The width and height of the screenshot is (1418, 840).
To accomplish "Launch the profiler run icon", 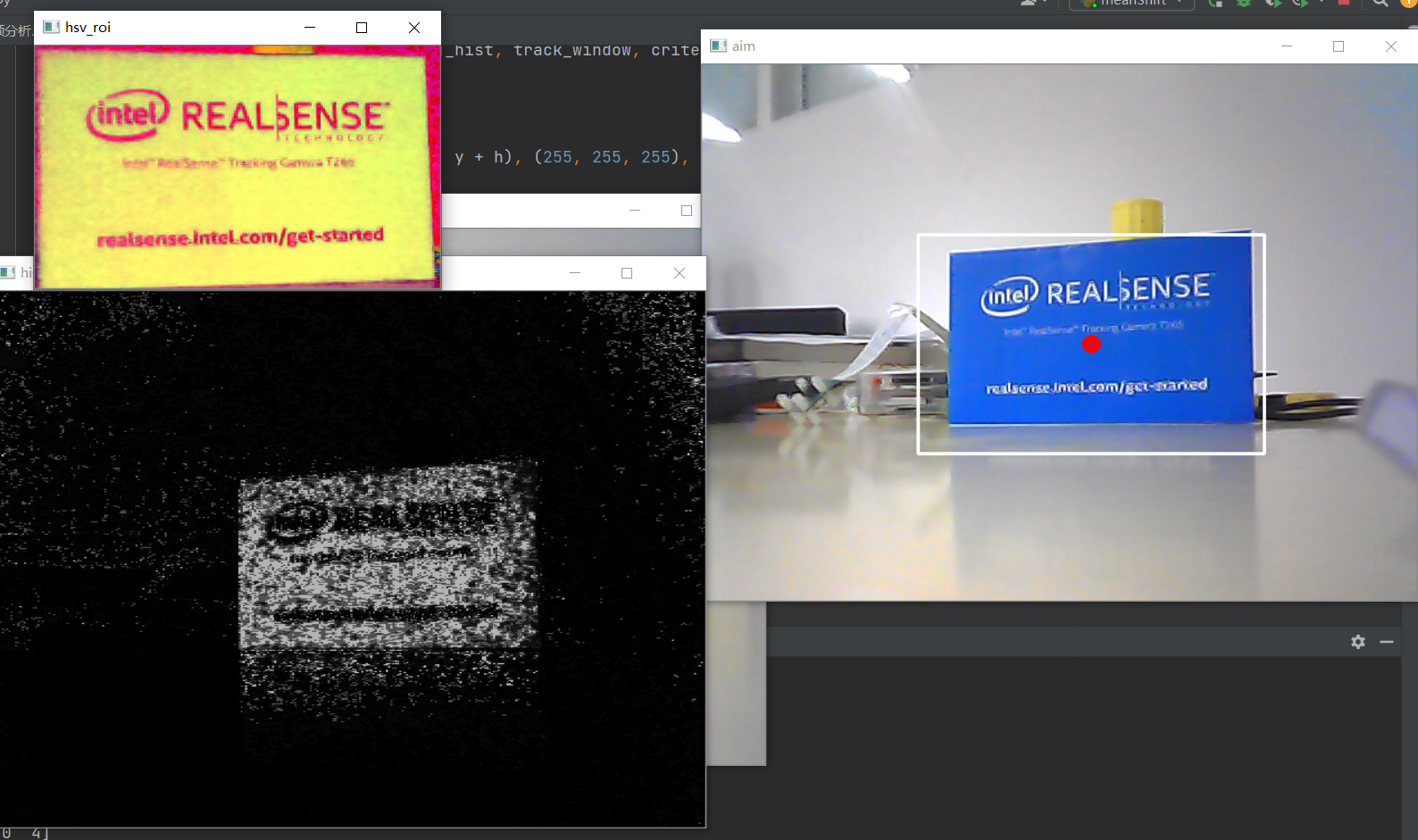I will (x=1301, y=3).
